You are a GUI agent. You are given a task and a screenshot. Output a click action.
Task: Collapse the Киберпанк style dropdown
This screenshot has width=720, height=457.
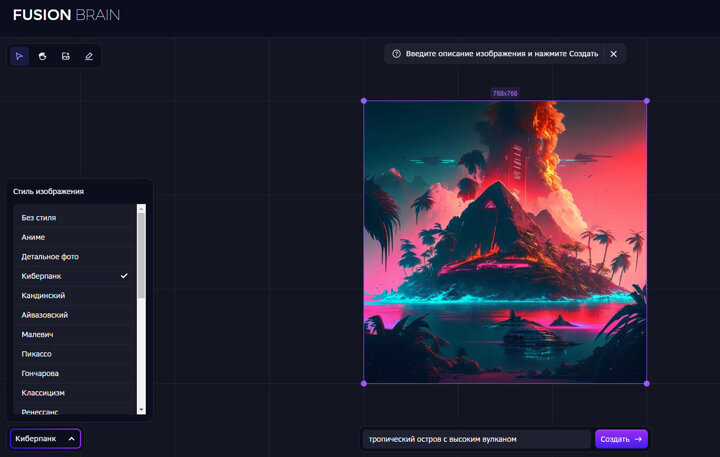pyautogui.click(x=45, y=439)
